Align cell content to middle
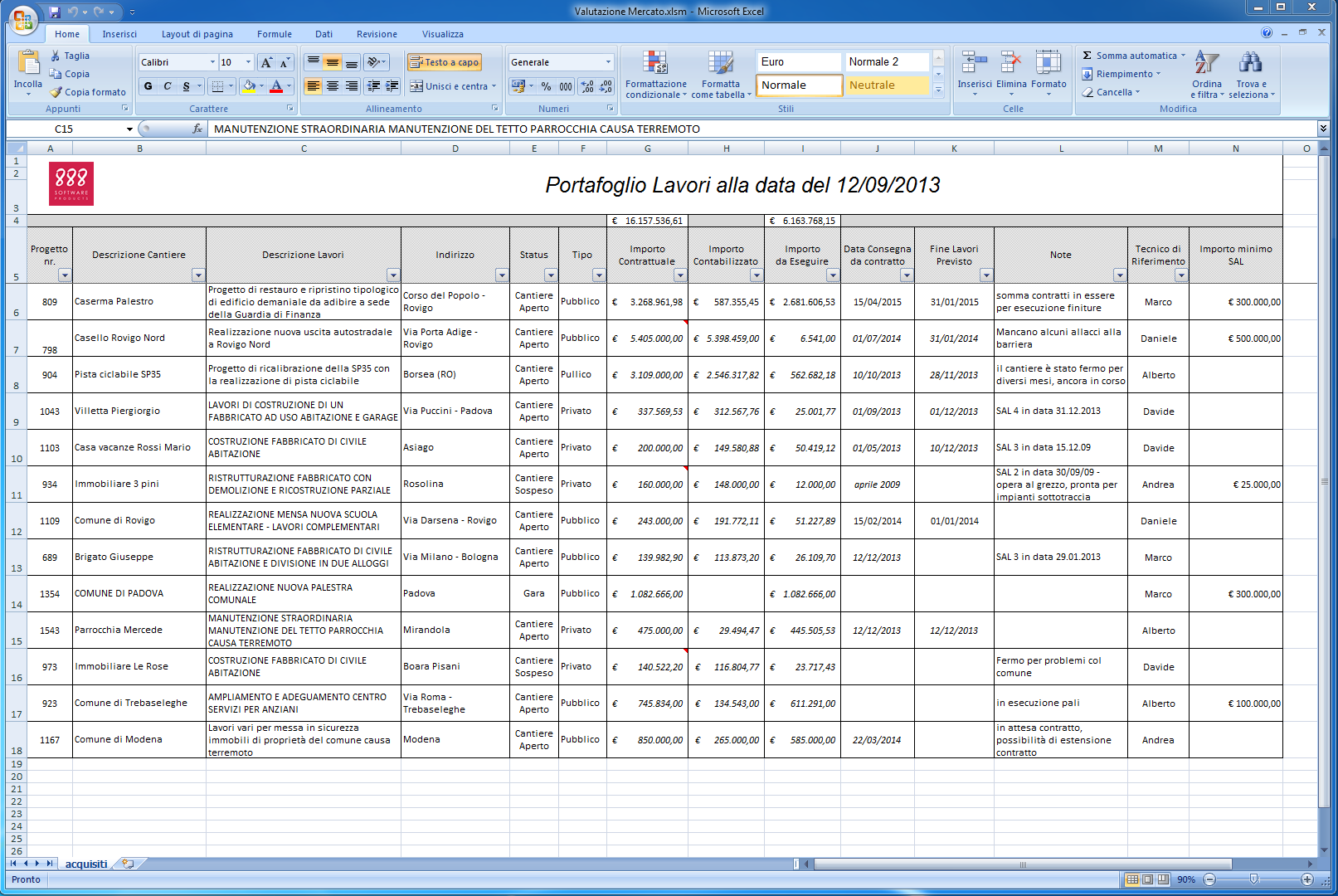This screenshot has width=1338, height=896. point(333,62)
